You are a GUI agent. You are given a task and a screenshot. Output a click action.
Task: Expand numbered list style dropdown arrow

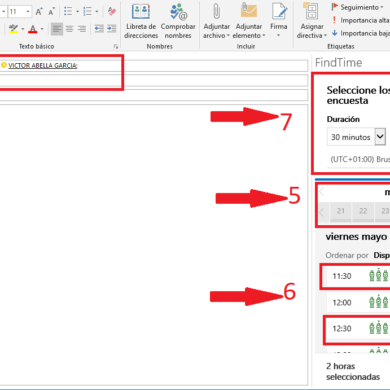pos(97,12)
